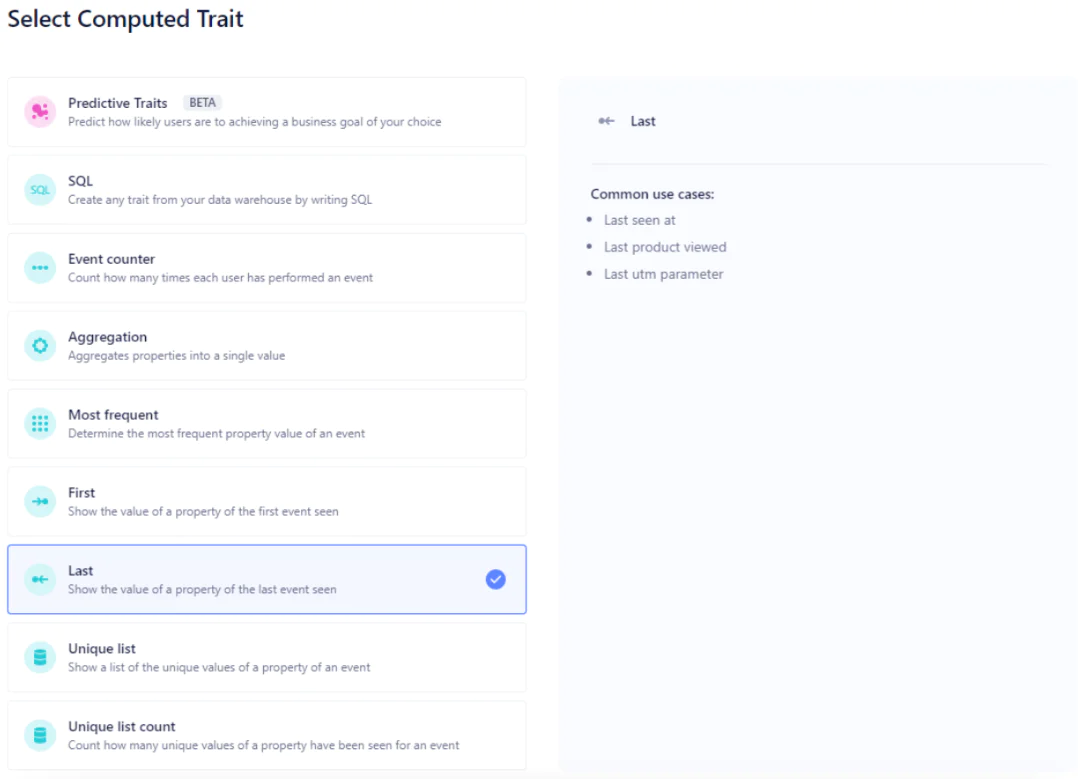Click the Last icon in preview panel
The height and width of the screenshot is (779, 1078).
(606, 121)
